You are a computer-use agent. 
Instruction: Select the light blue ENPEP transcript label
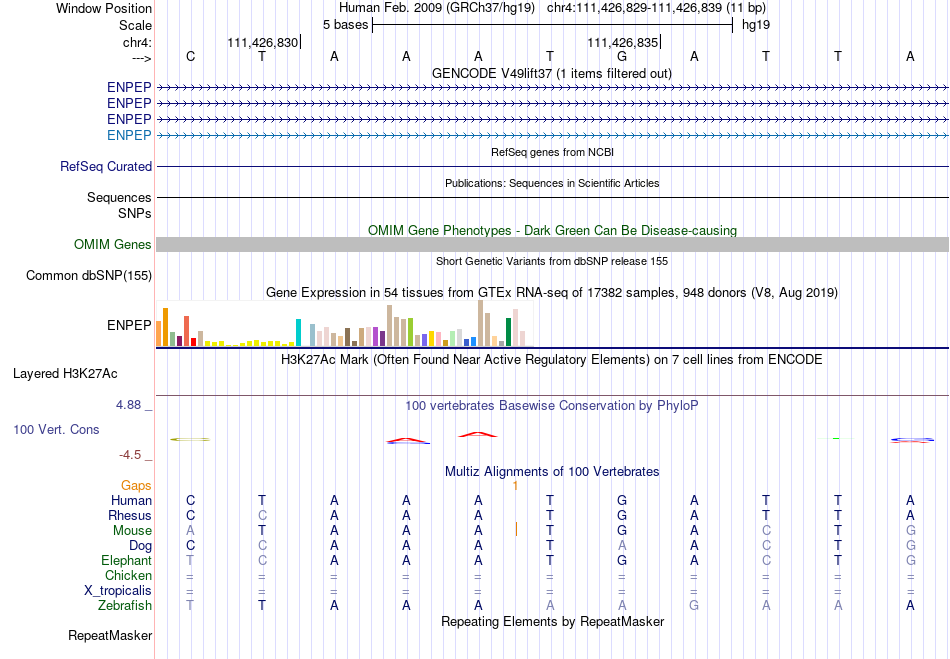tap(129, 135)
